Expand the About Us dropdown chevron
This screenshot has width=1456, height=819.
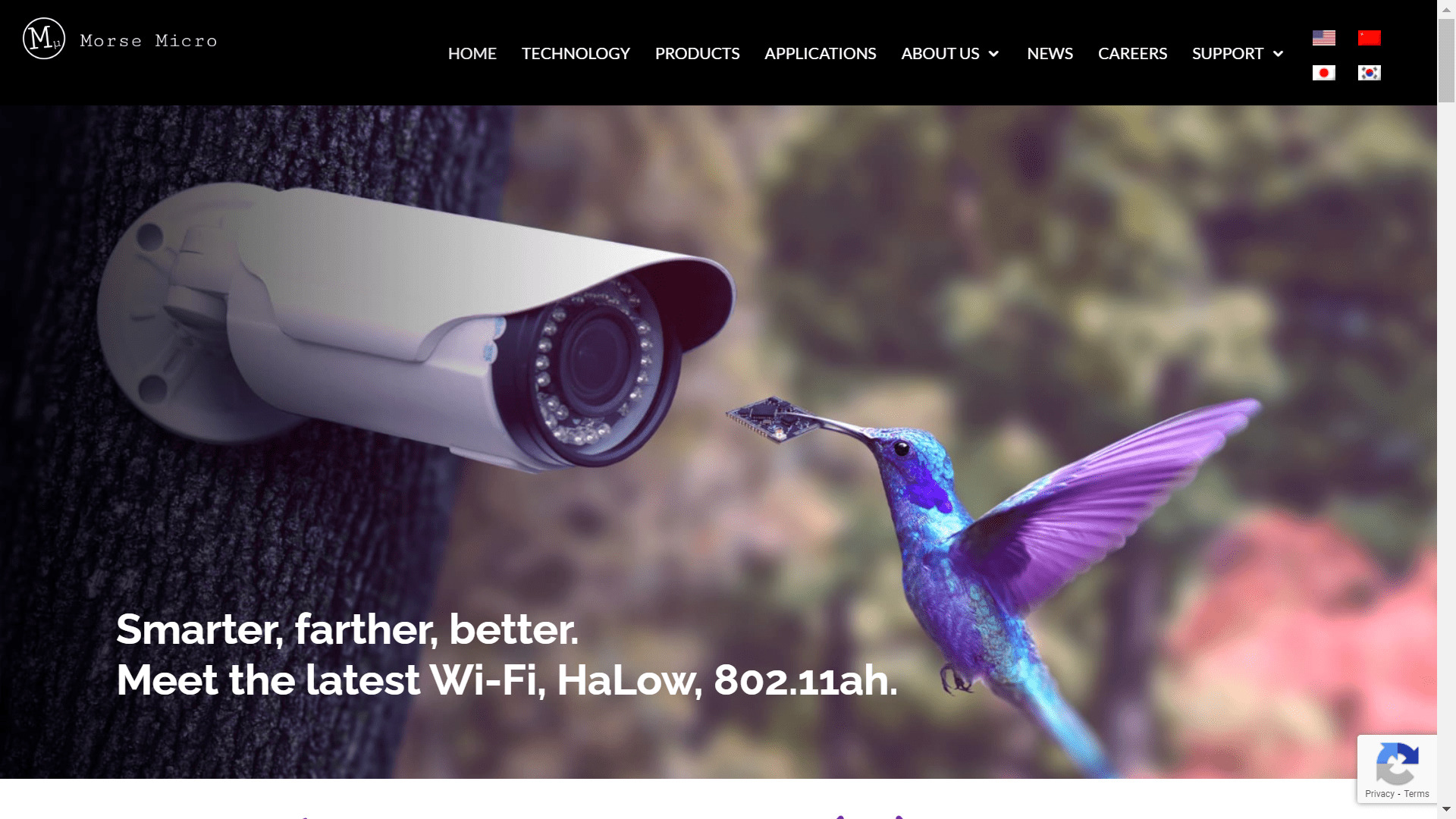(993, 54)
